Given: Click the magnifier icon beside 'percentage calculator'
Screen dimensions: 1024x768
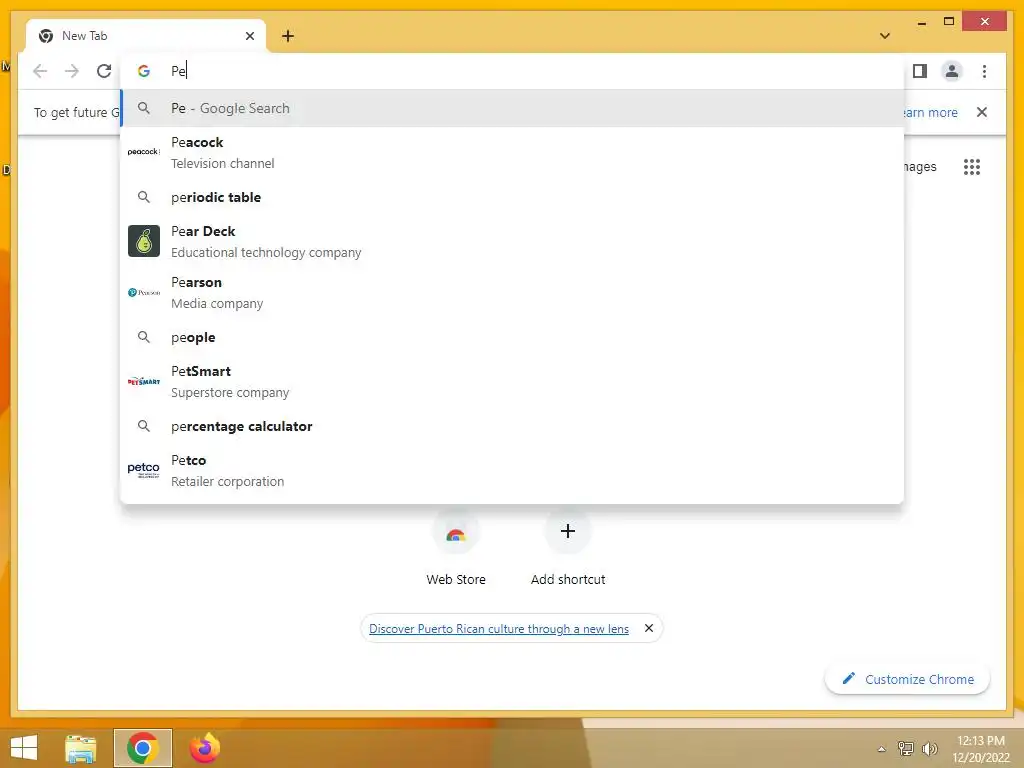Looking at the screenshot, I should coord(144,426).
